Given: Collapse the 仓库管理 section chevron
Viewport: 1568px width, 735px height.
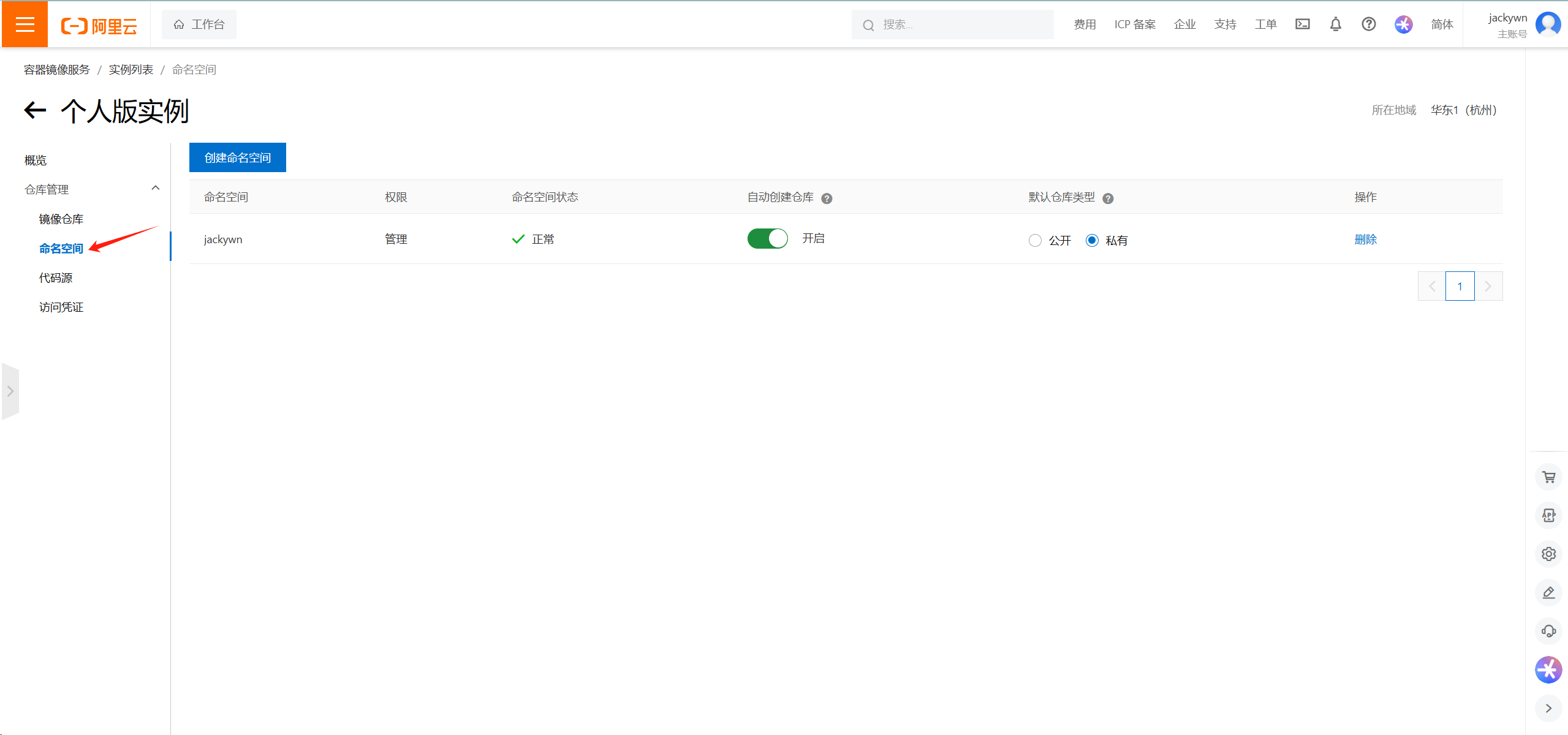Looking at the screenshot, I should pos(156,189).
